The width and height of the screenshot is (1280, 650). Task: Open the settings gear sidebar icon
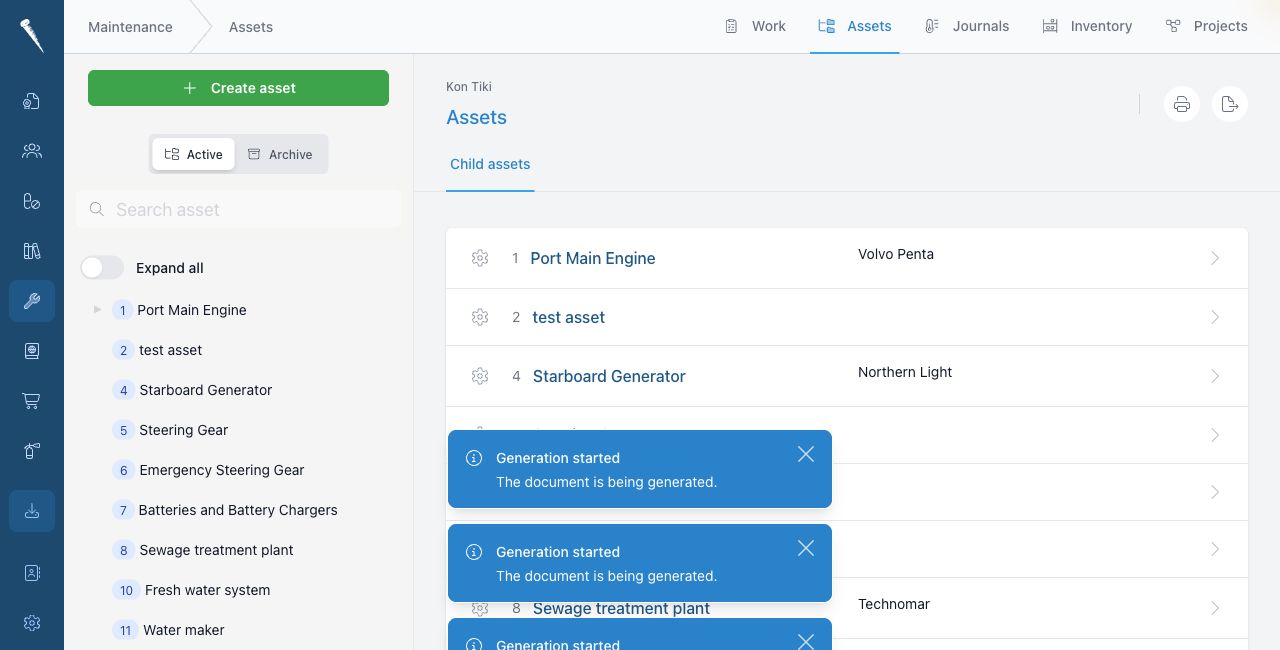32,623
